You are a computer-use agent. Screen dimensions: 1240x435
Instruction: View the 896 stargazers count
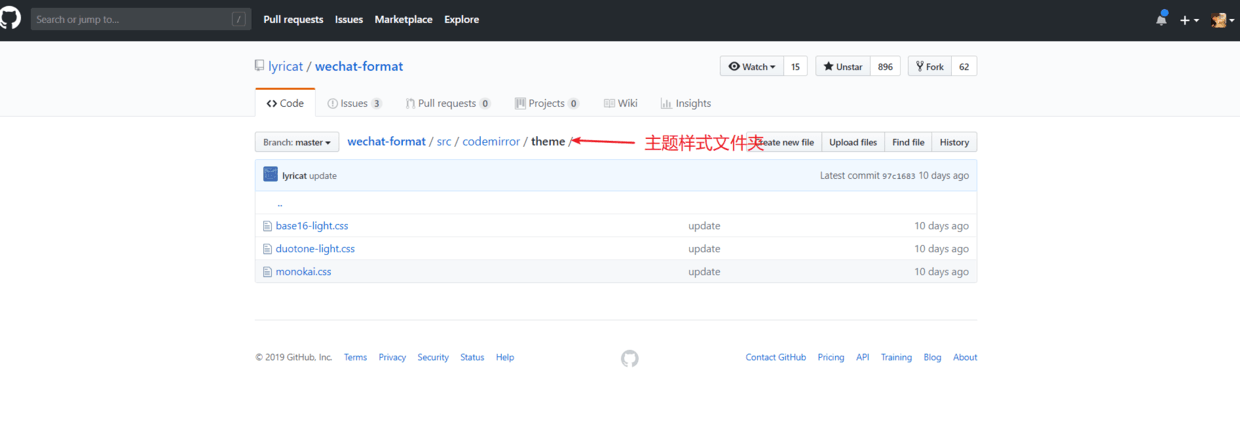(885, 66)
